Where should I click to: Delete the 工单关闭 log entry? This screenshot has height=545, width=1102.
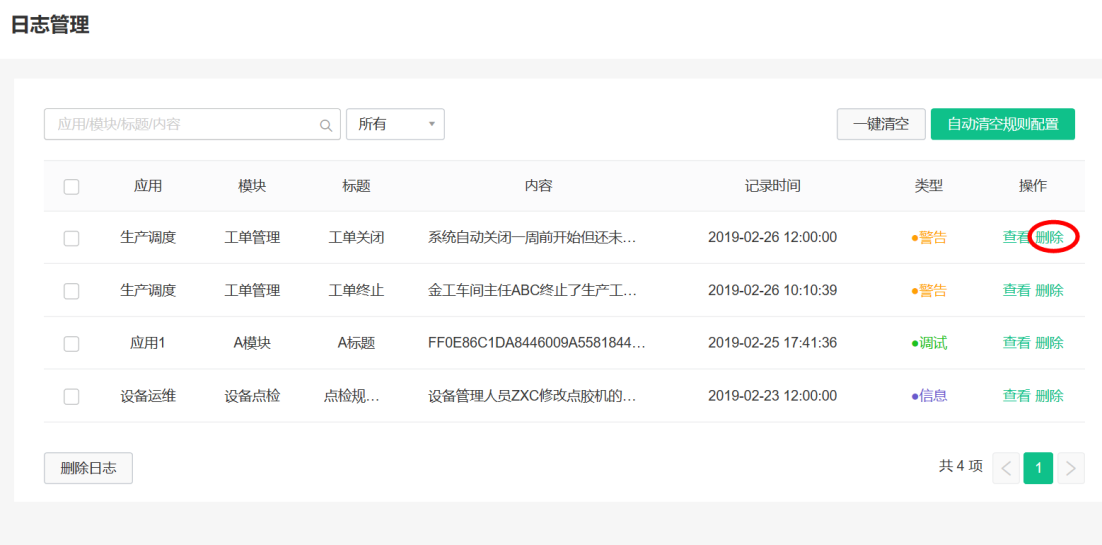click(1049, 238)
